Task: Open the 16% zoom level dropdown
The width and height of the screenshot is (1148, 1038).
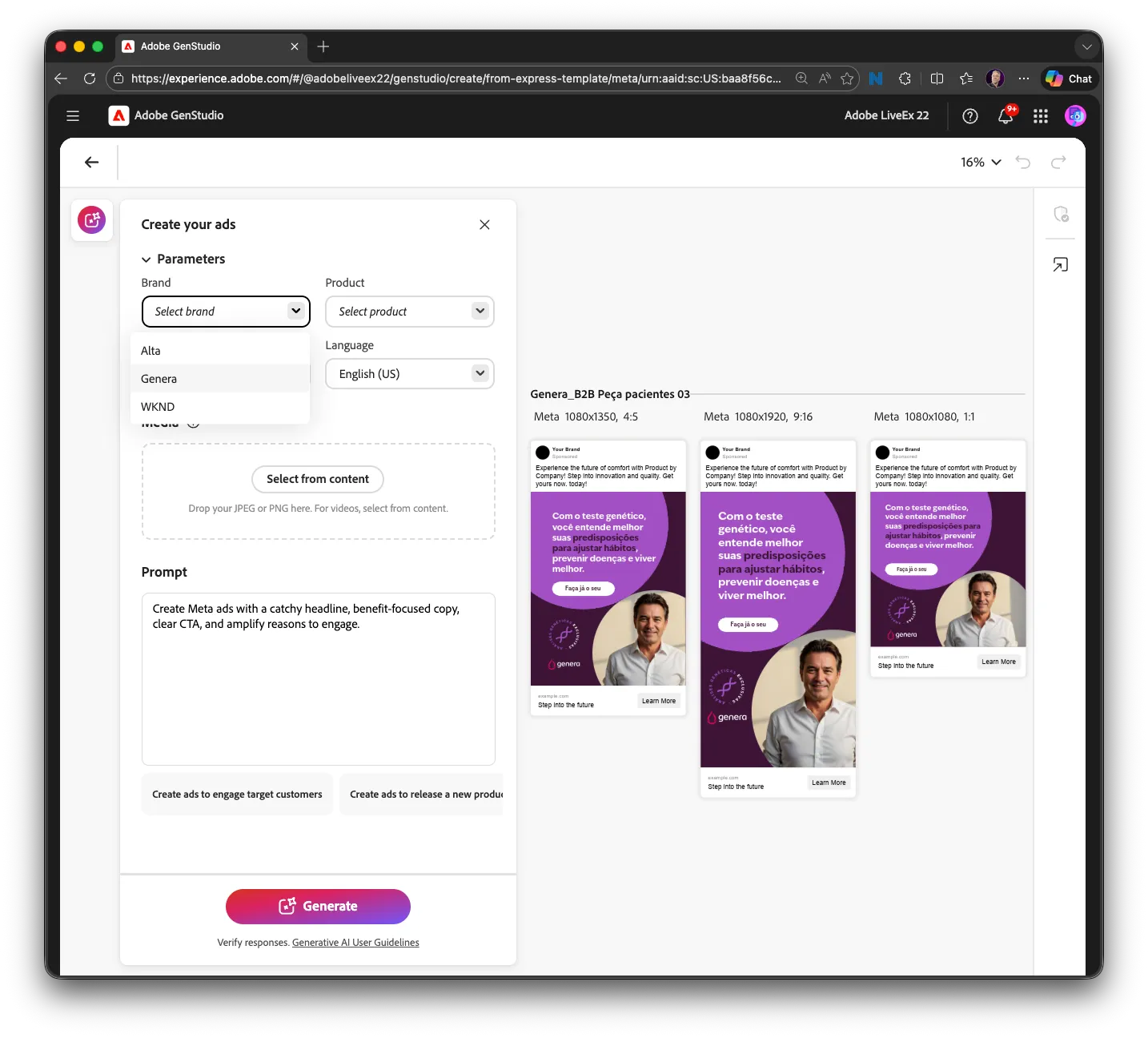Action: (x=981, y=163)
